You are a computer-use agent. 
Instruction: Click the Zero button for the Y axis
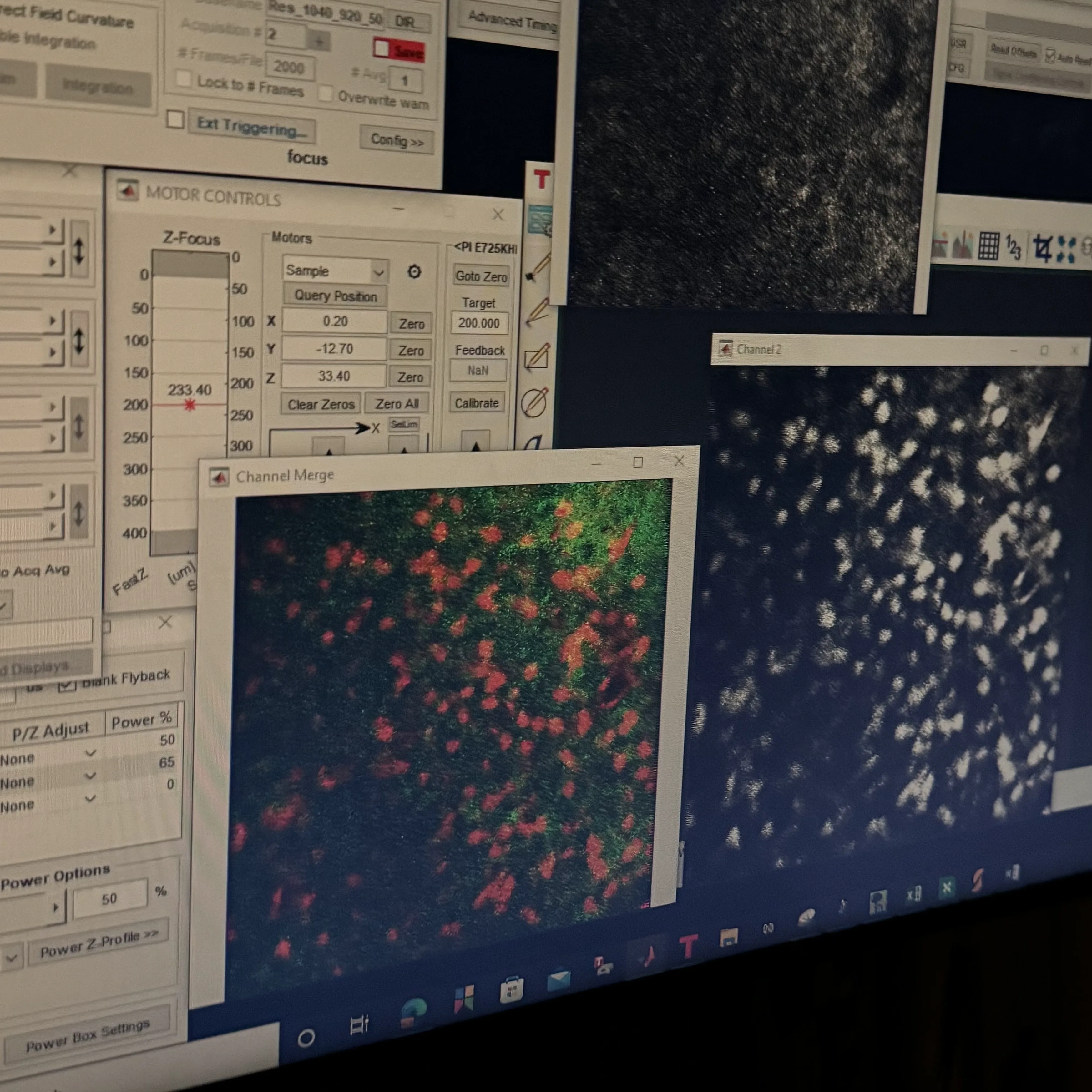pos(411,351)
